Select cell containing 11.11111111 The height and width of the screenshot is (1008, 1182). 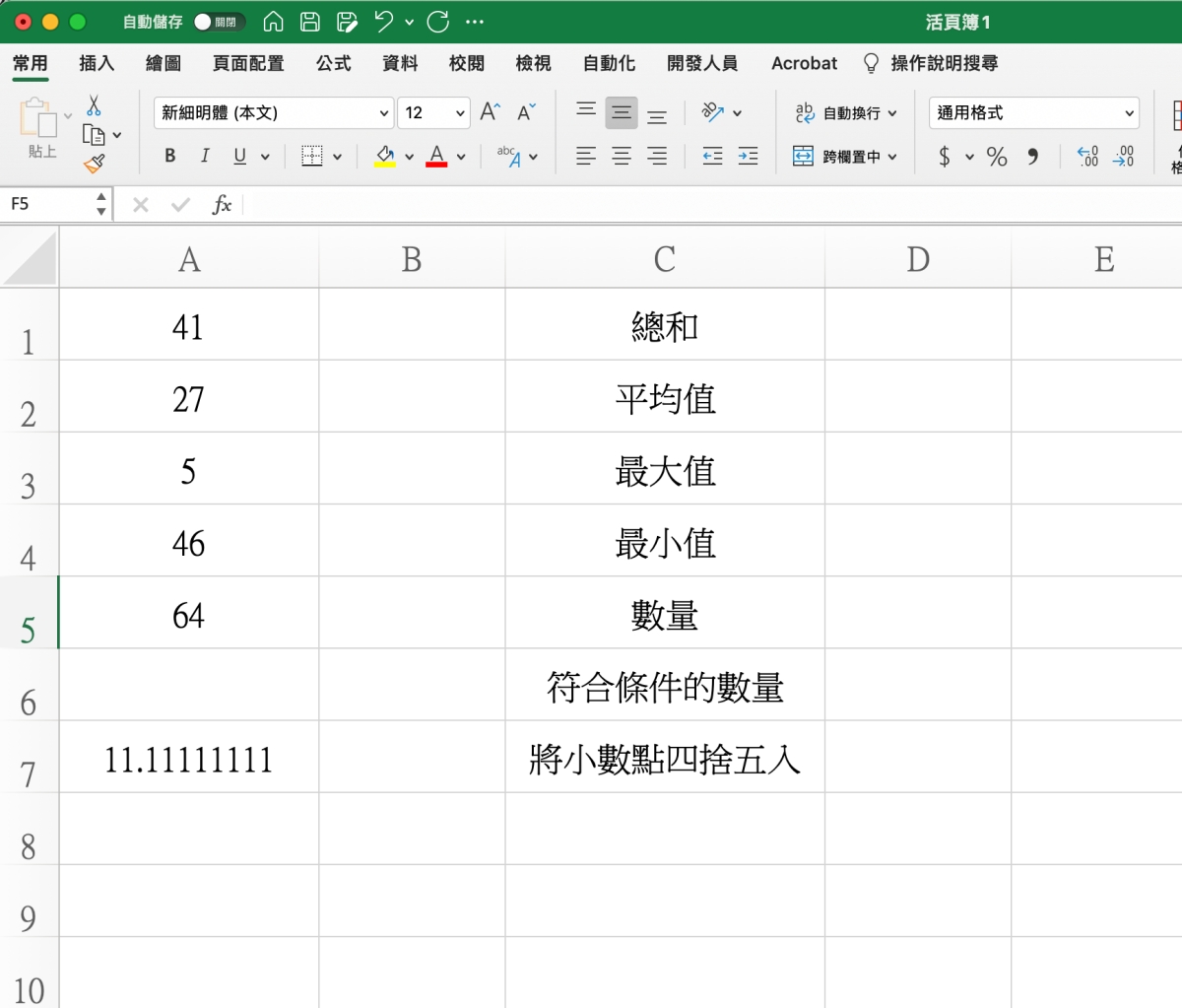coord(189,757)
